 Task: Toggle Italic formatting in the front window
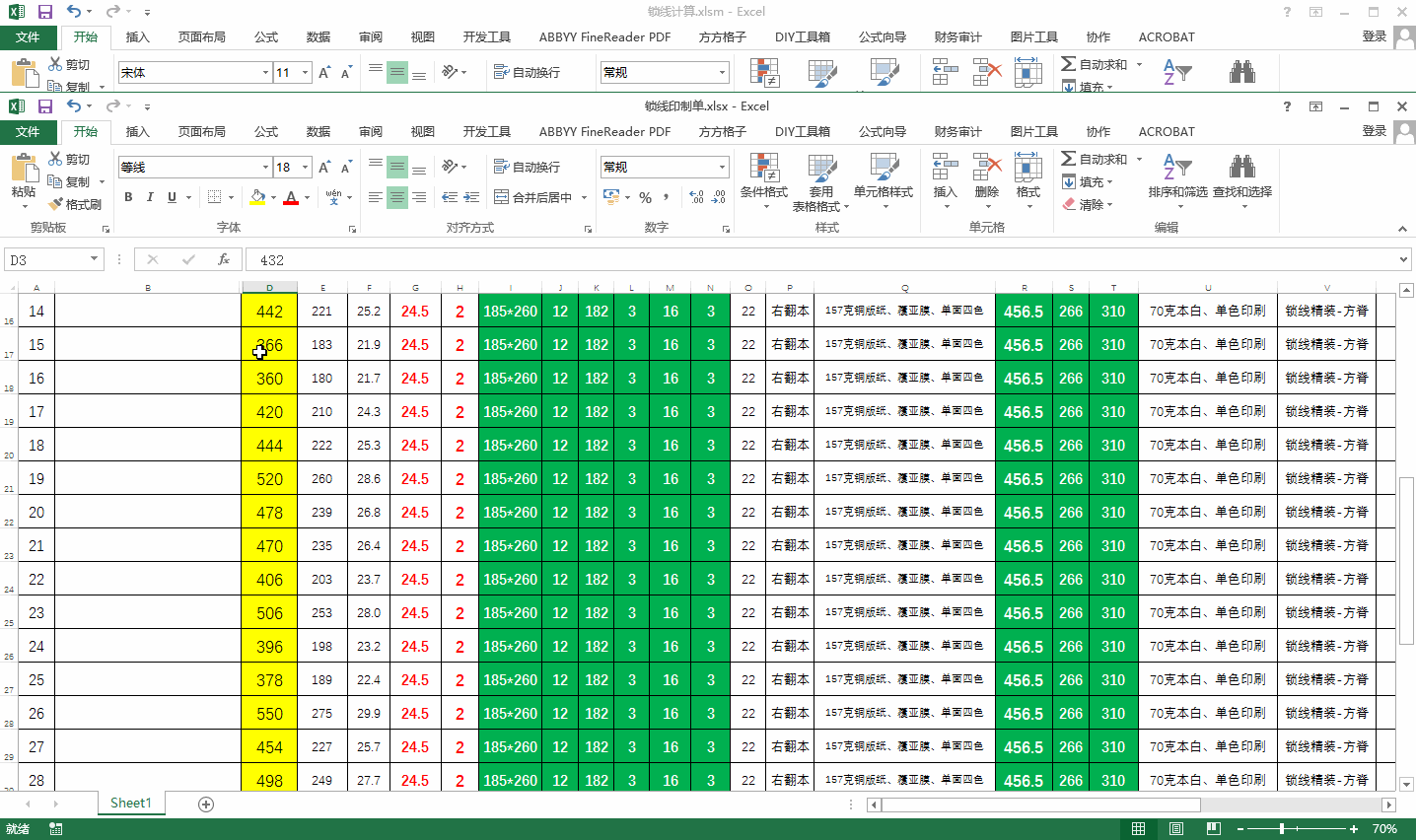[x=150, y=197]
